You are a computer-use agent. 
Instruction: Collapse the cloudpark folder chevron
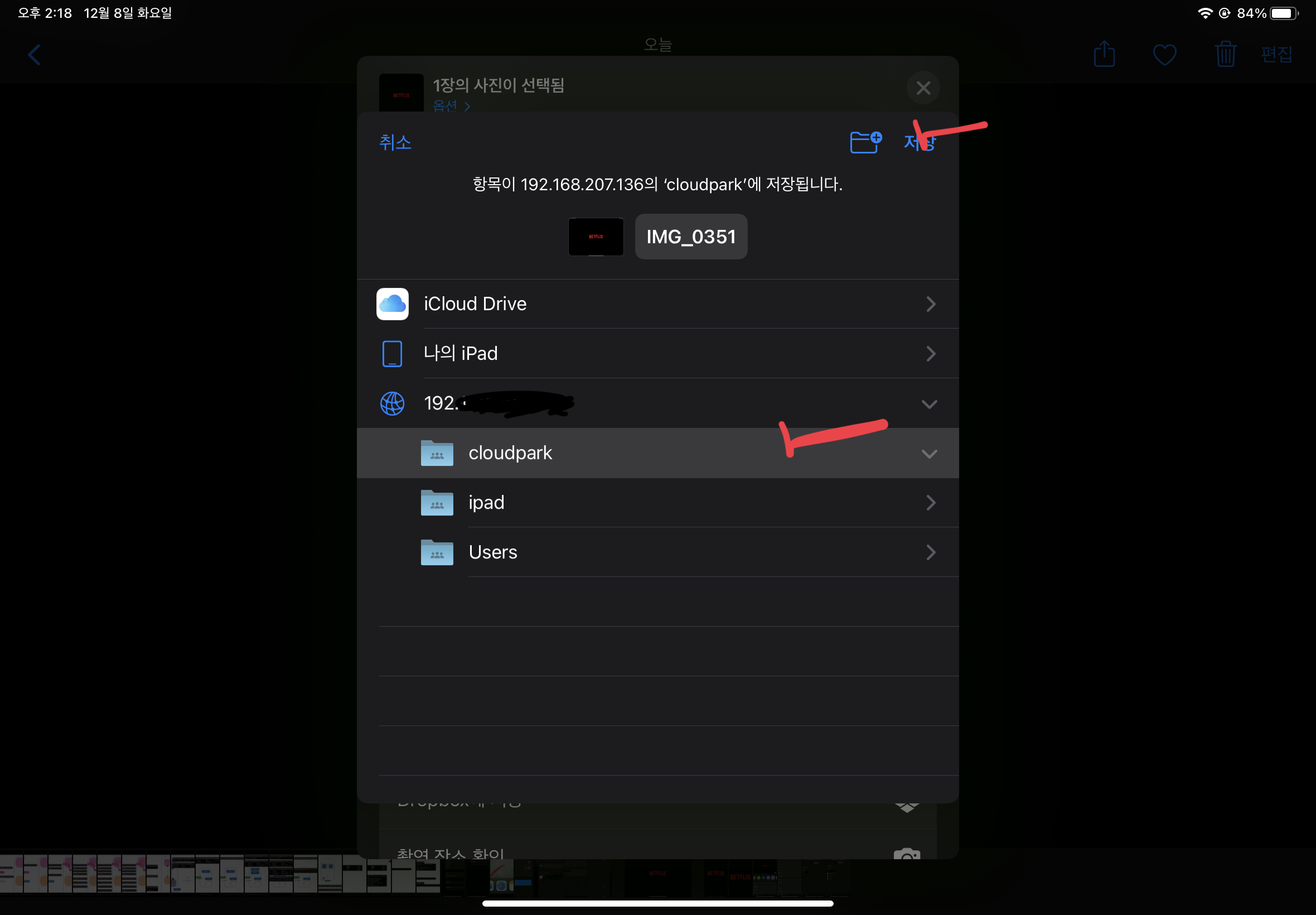(x=928, y=454)
